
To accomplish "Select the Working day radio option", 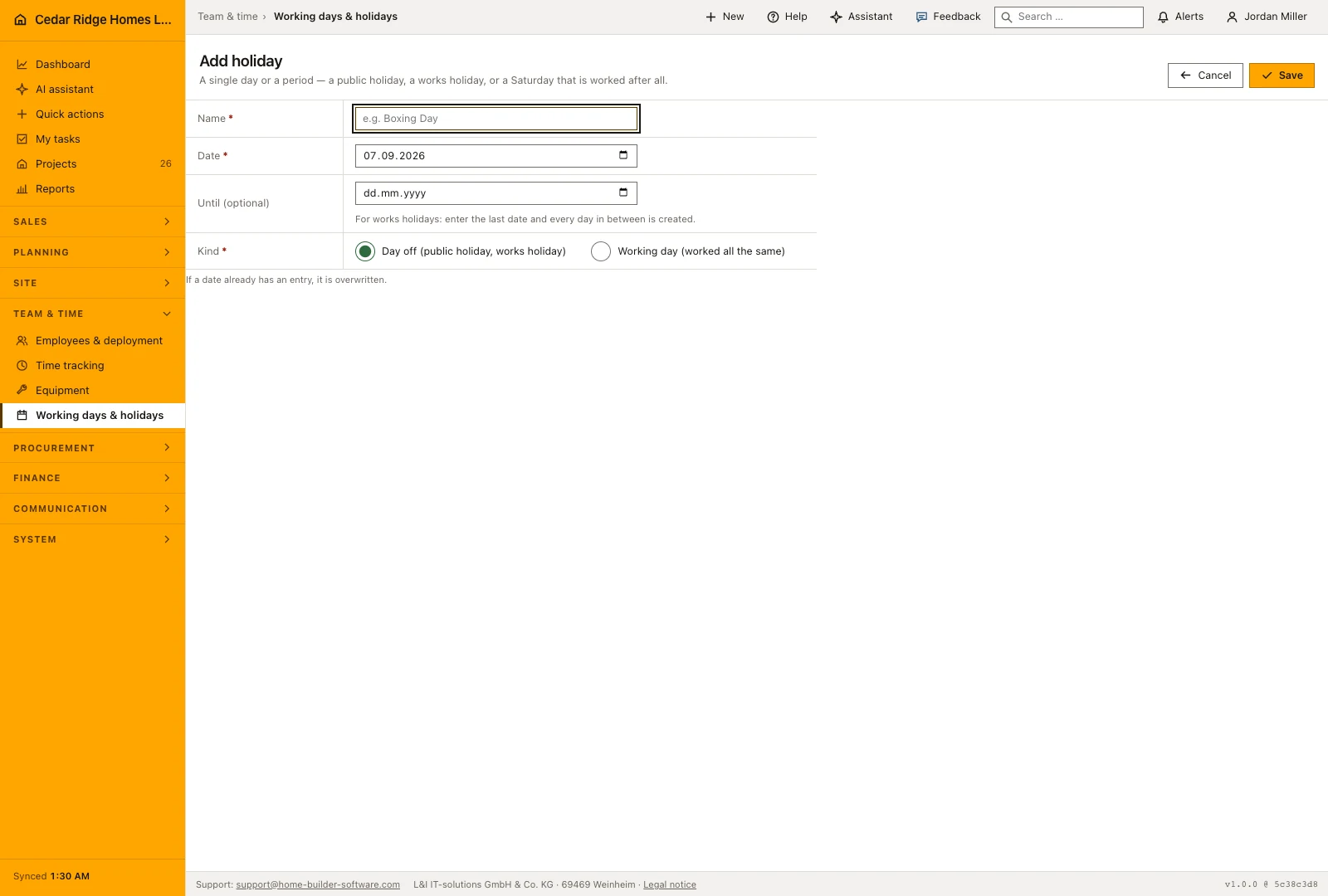I will coord(601,251).
